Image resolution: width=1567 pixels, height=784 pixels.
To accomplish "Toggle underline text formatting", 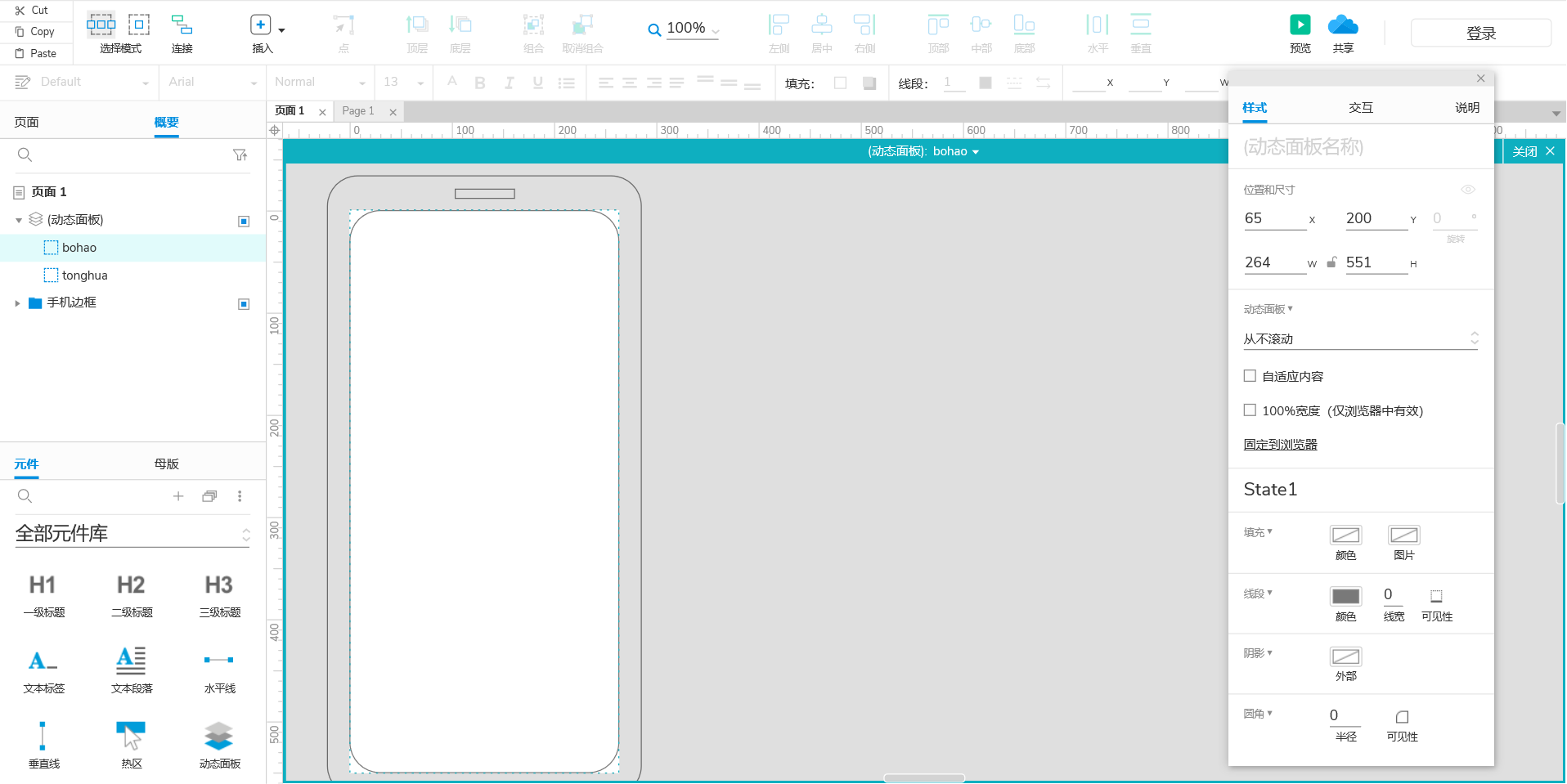I will click(537, 83).
